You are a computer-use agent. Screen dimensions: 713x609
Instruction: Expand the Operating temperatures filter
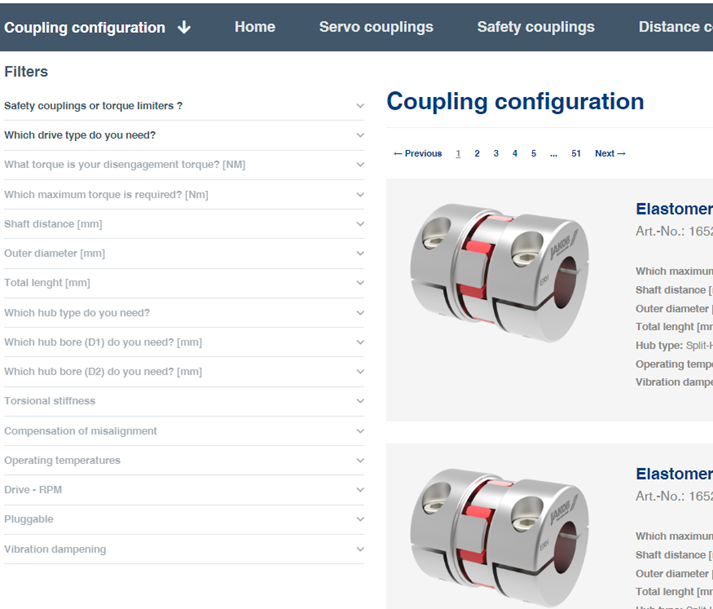pyautogui.click(x=360, y=461)
